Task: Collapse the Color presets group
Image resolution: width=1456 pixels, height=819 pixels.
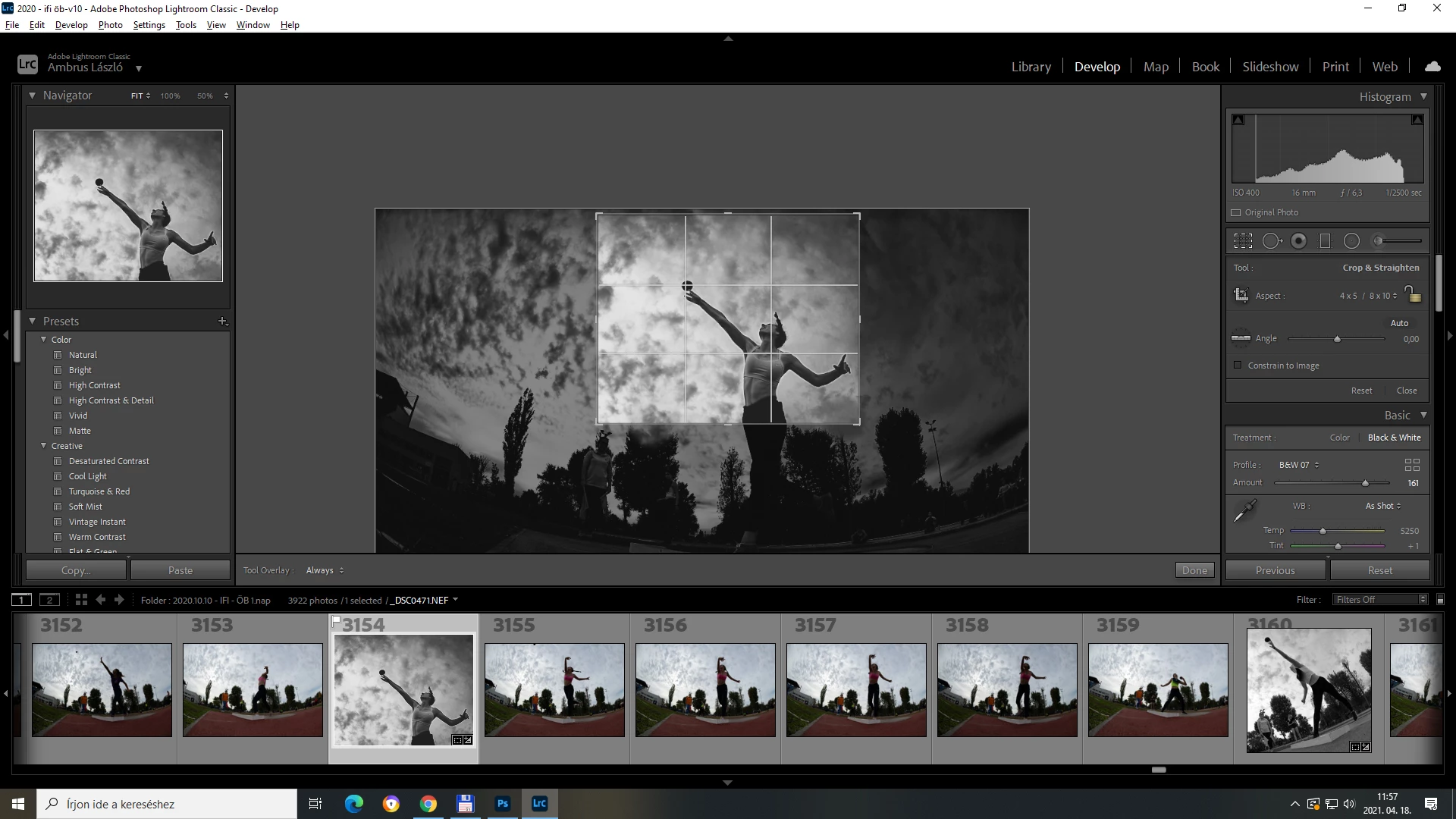Action: (x=44, y=340)
